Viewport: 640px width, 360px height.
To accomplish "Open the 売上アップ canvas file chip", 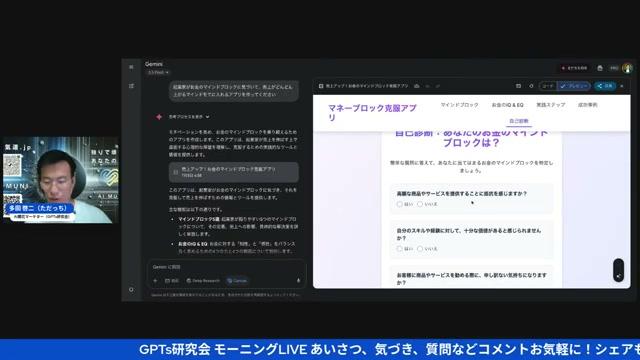I will [x=233, y=172].
